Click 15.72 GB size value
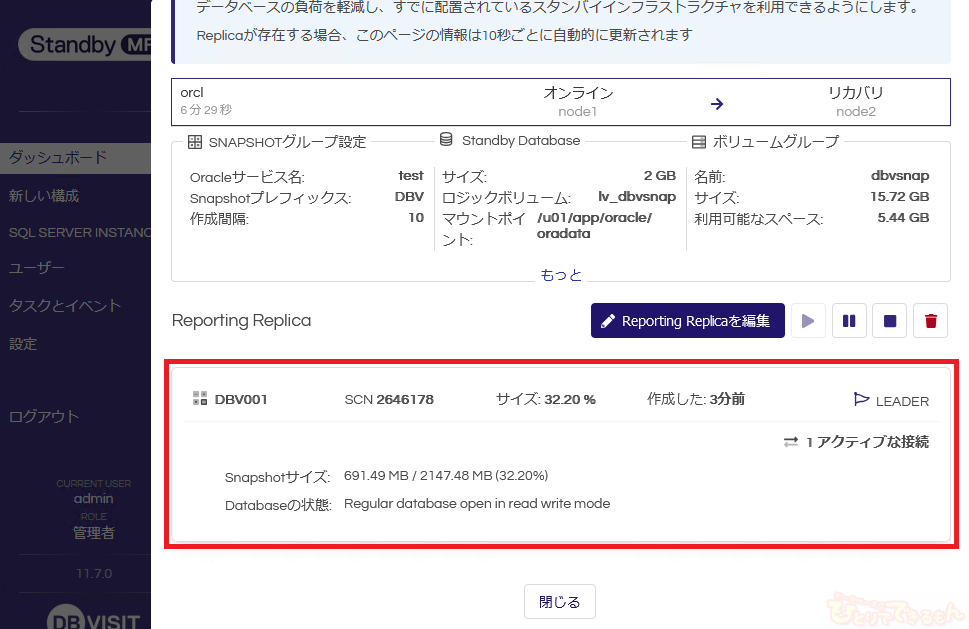The height and width of the screenshot is (629, 969). tap(900, 196)
